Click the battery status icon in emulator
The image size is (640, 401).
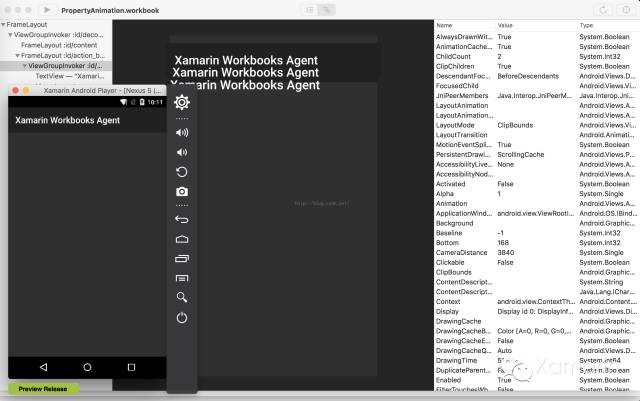[142, 102]
